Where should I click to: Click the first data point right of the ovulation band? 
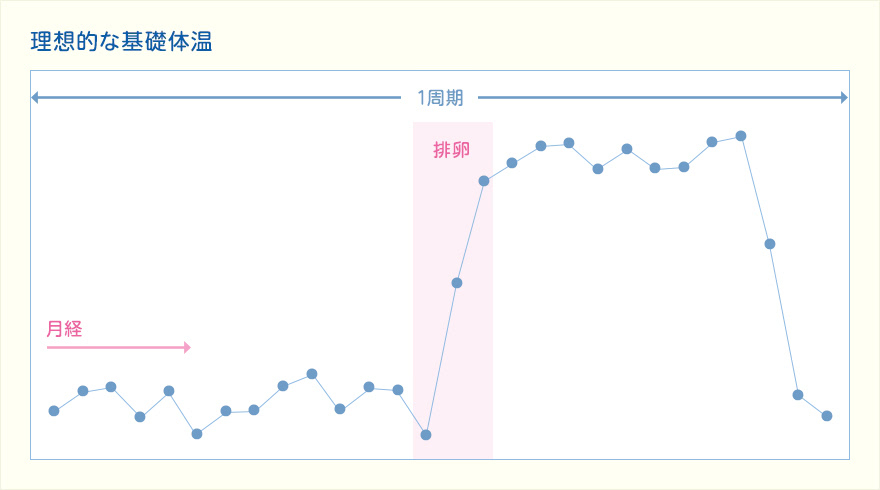(x=512, y=163)
